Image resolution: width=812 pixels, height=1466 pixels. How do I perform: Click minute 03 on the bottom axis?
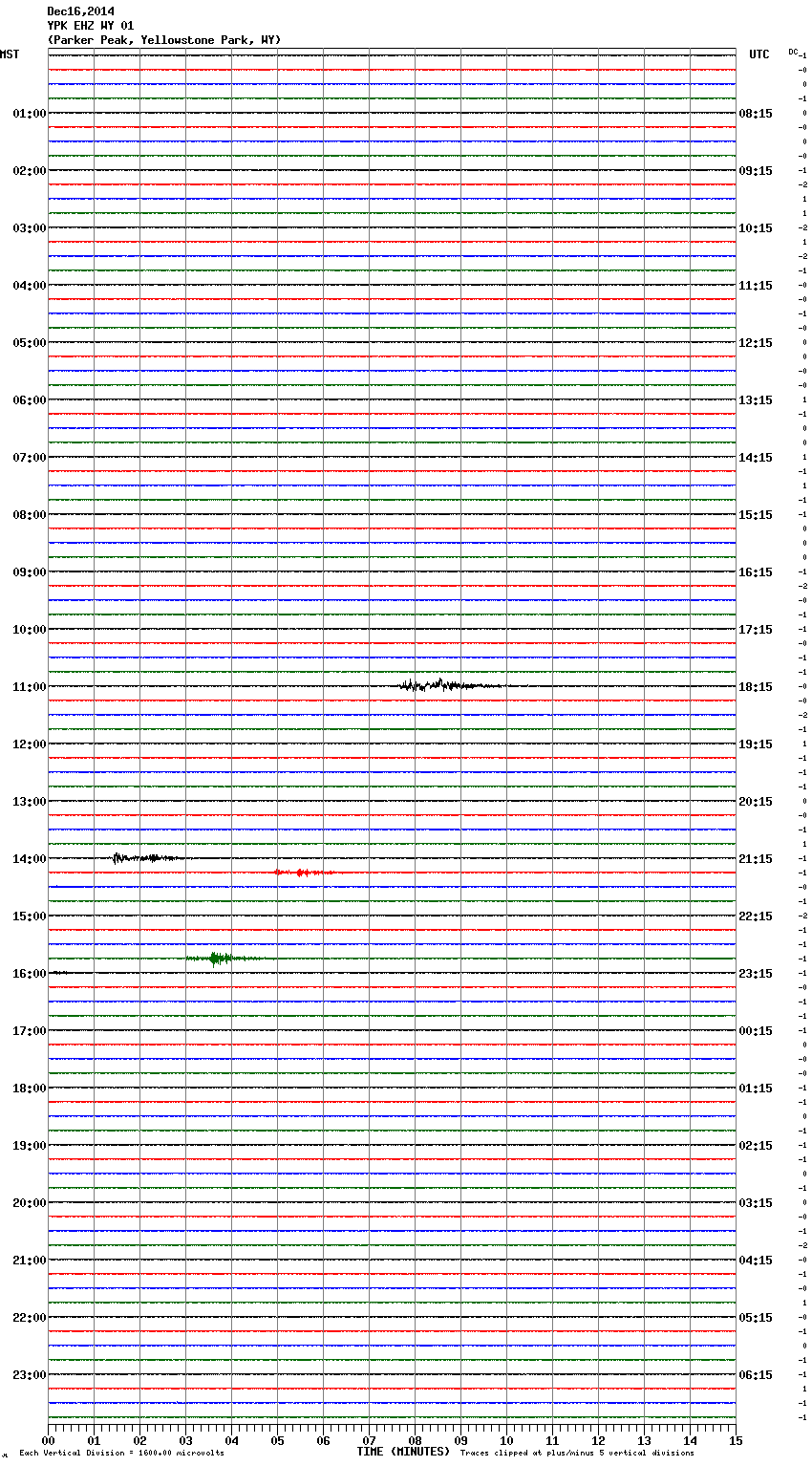point(185,1440)
